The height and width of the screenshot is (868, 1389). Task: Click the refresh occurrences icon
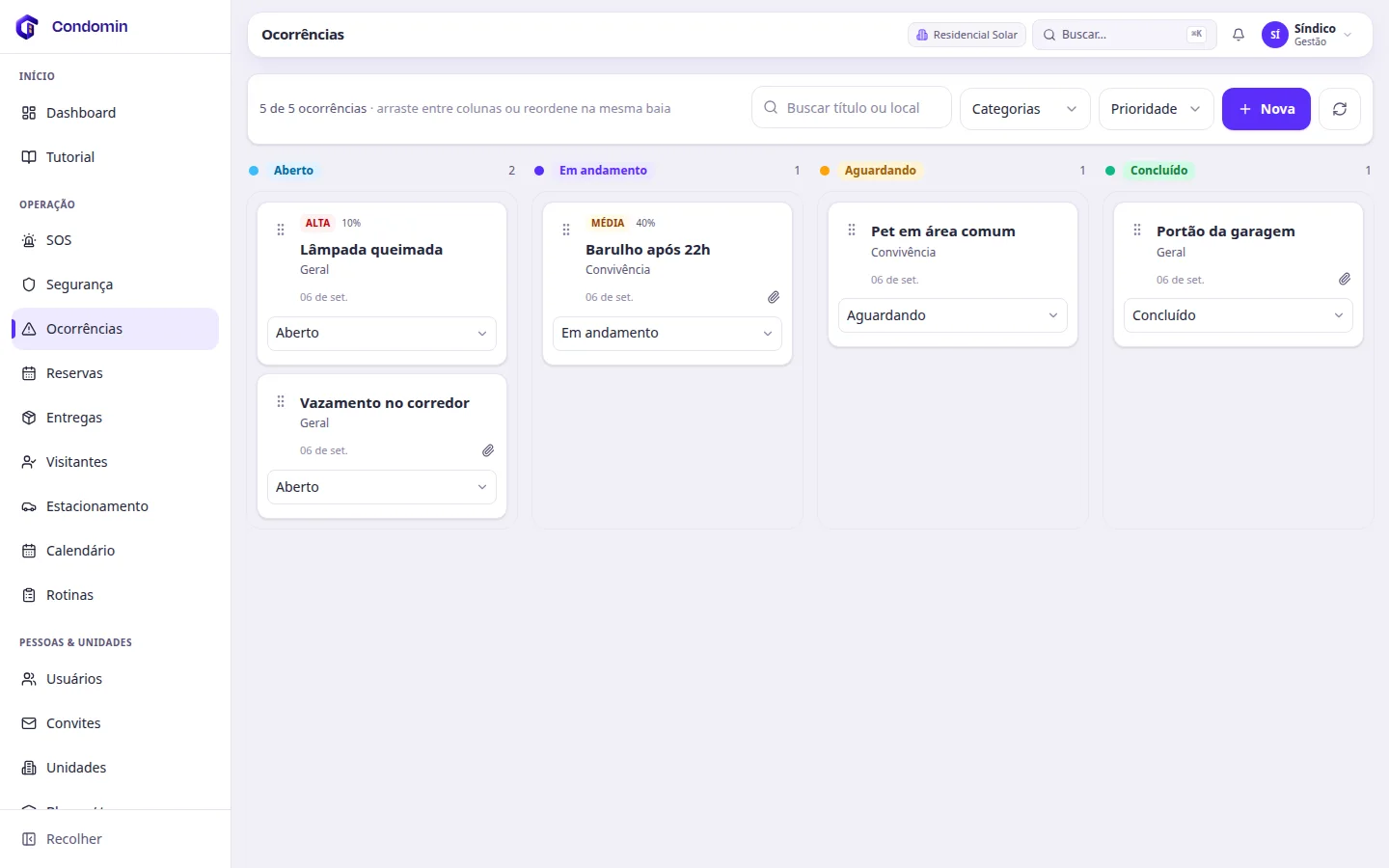[x=1340, y=109]
